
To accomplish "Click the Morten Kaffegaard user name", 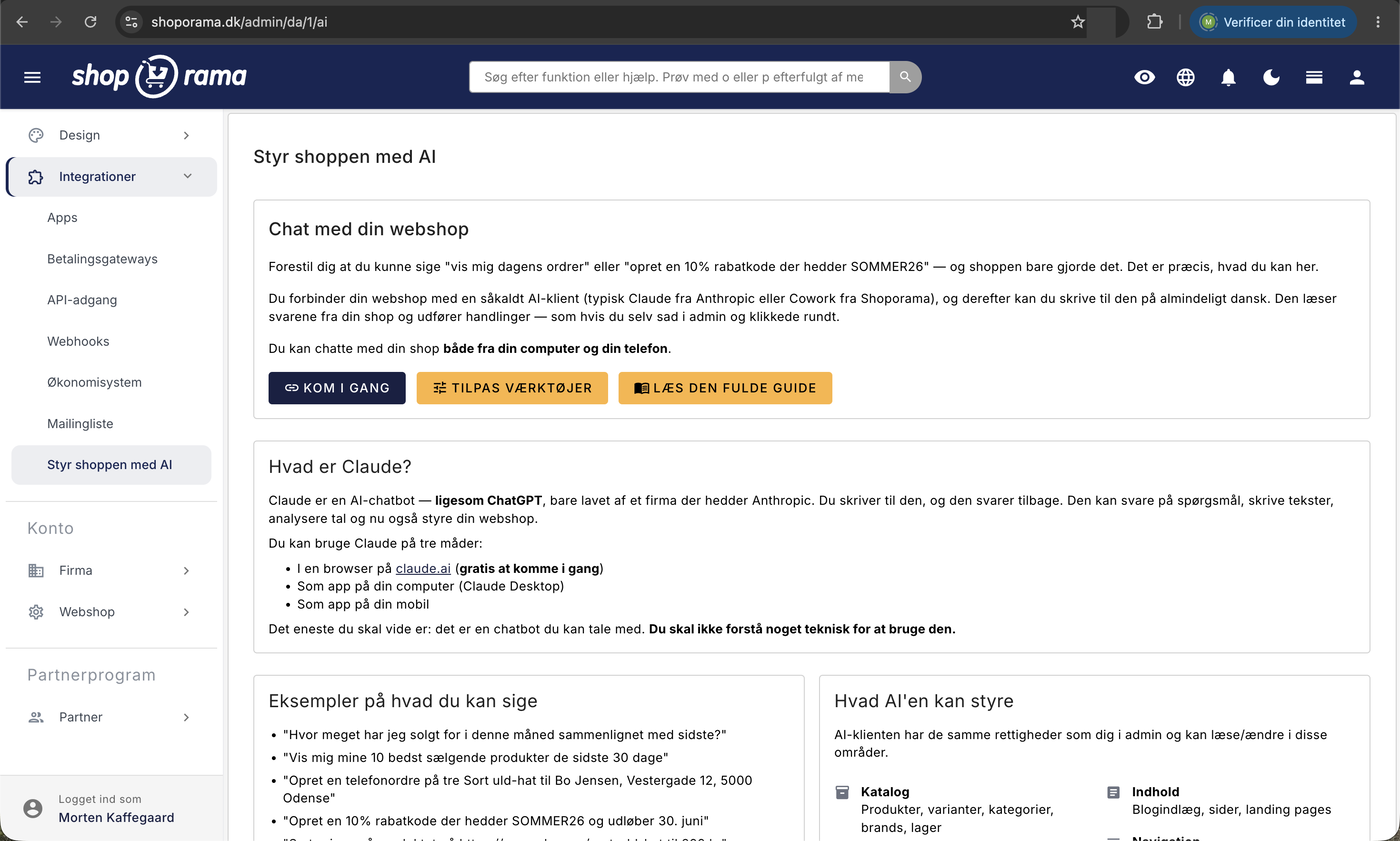I will coord(116,818).
